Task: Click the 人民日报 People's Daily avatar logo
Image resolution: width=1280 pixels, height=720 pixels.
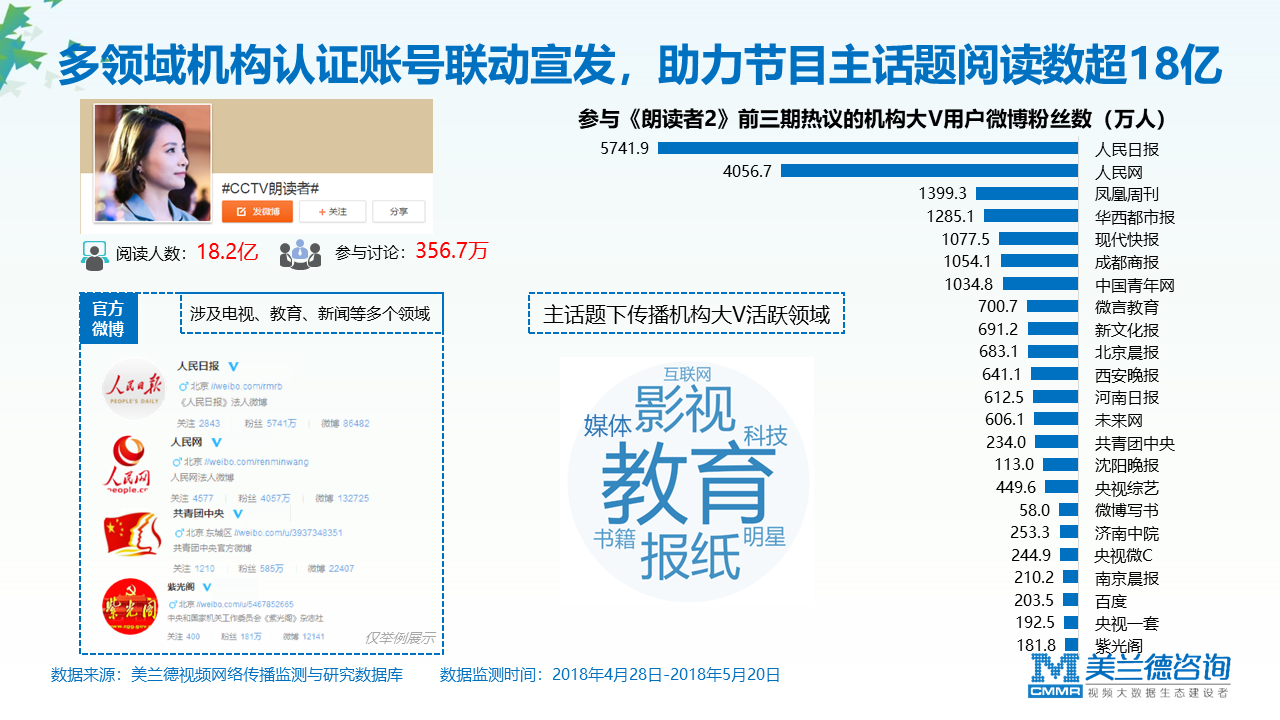Action: pyautogui.click(x=134, y=388)
